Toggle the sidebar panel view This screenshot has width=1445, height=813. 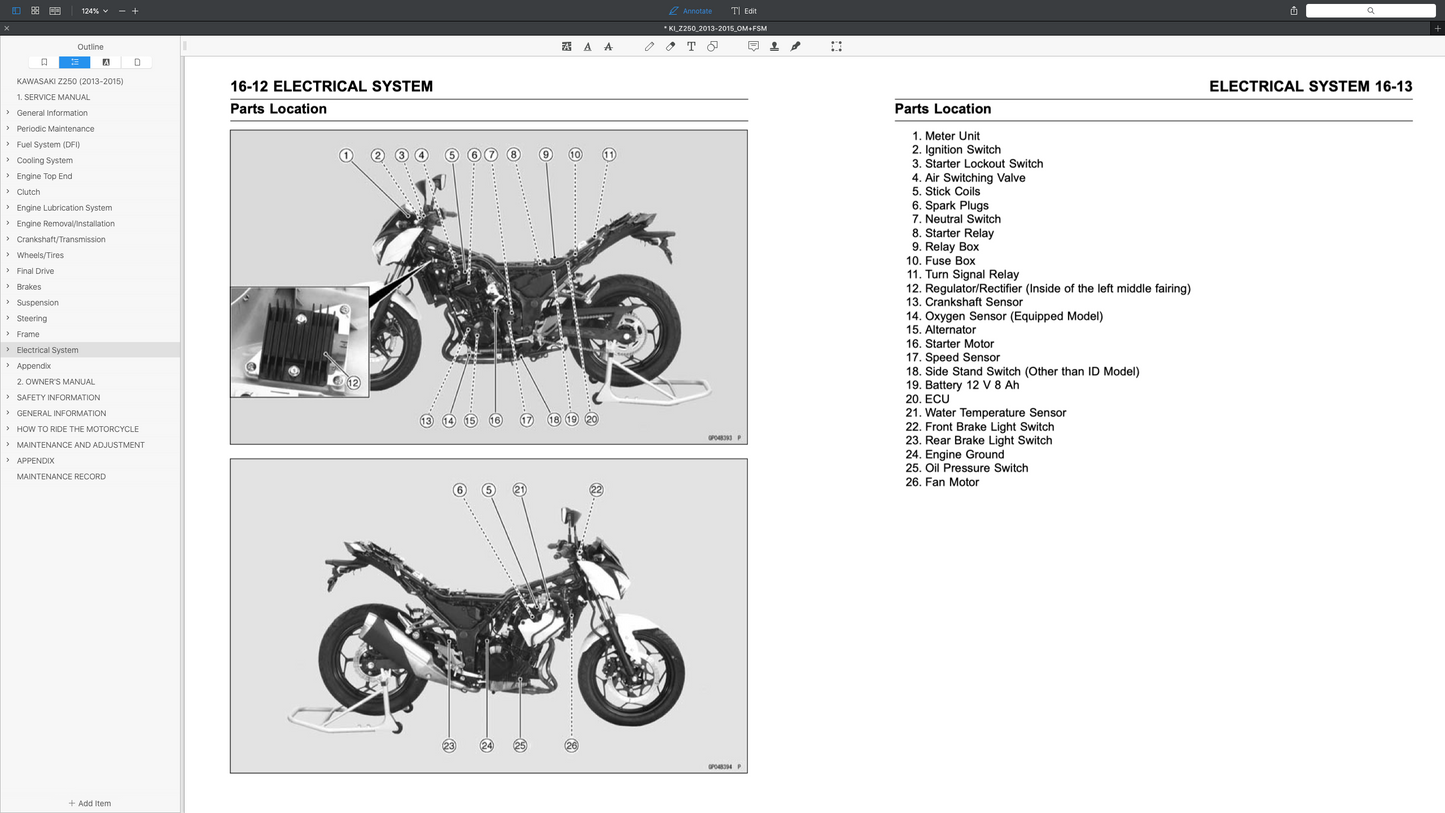[x=16, y=11]
